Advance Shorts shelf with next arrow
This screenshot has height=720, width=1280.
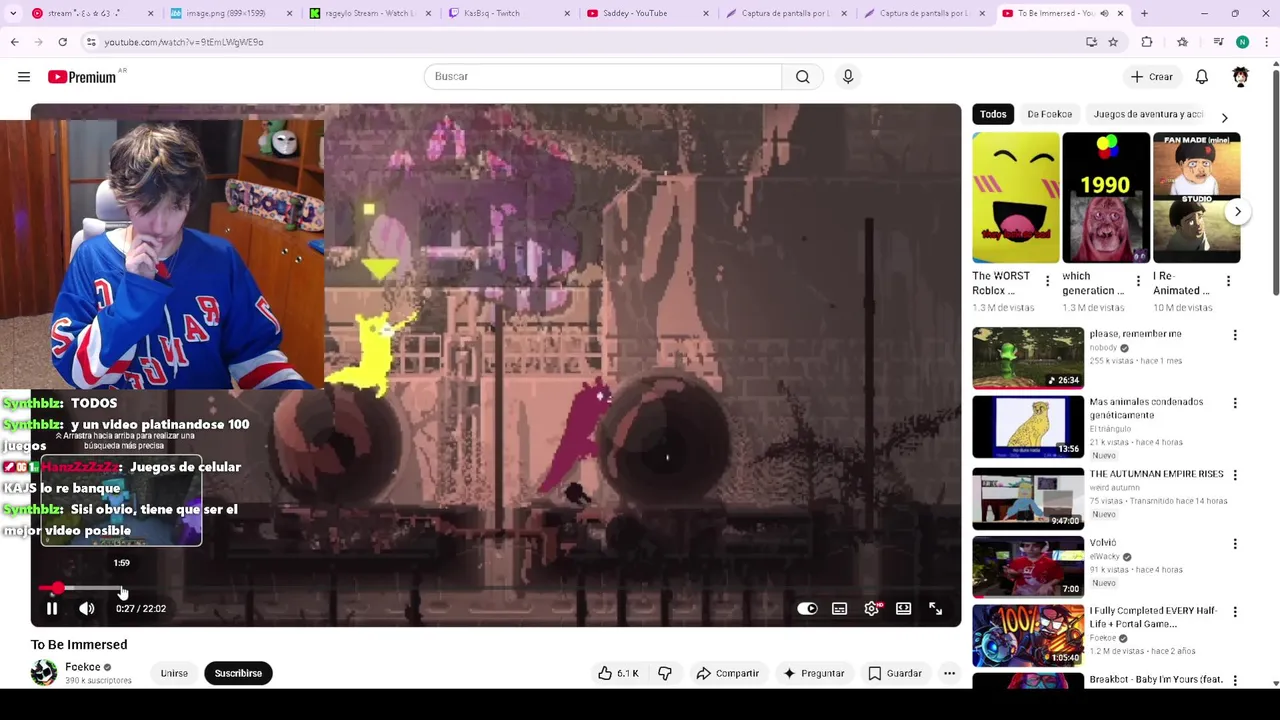[1237, 212]
